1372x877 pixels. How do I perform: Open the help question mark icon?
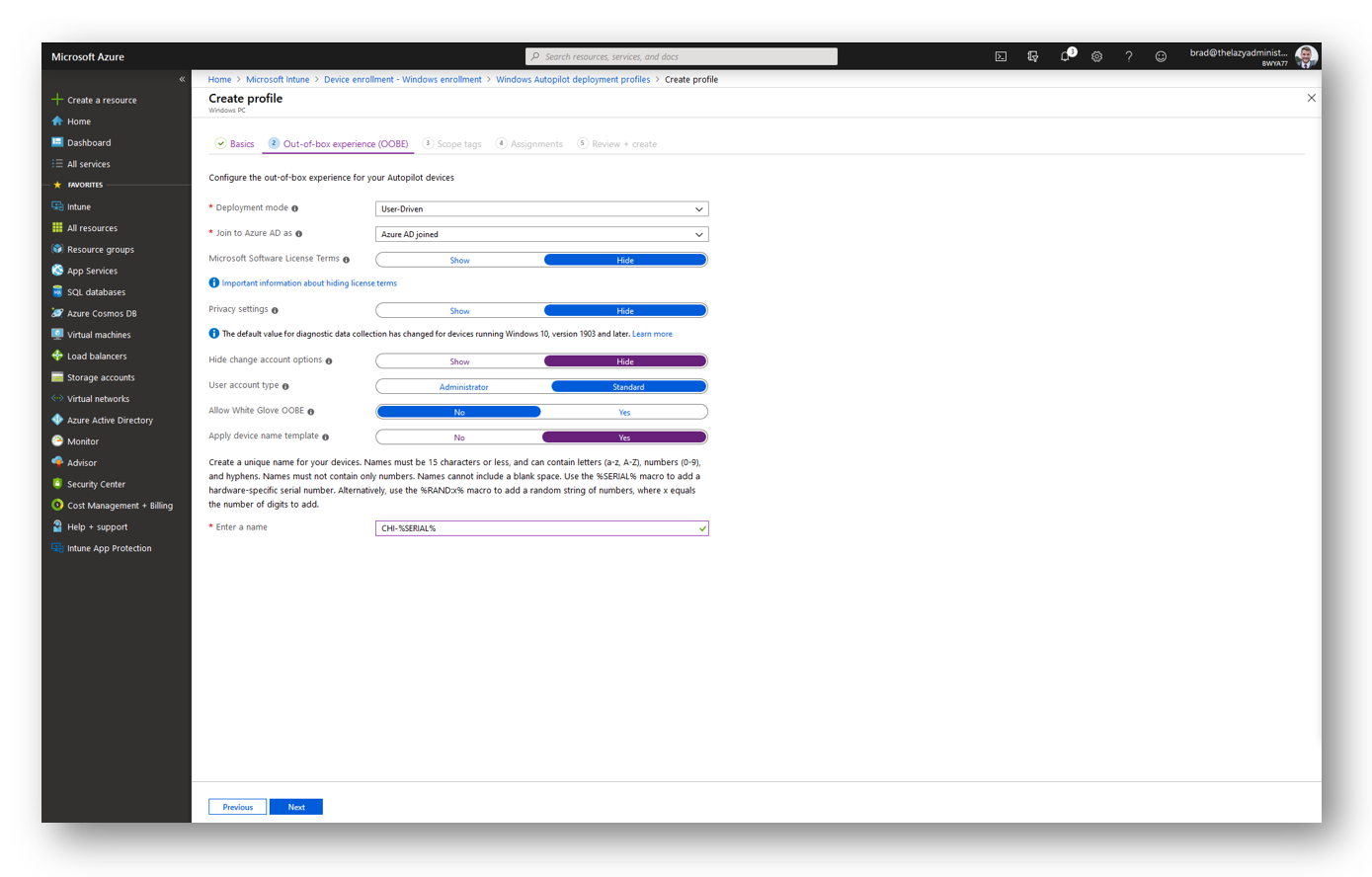1129,57
